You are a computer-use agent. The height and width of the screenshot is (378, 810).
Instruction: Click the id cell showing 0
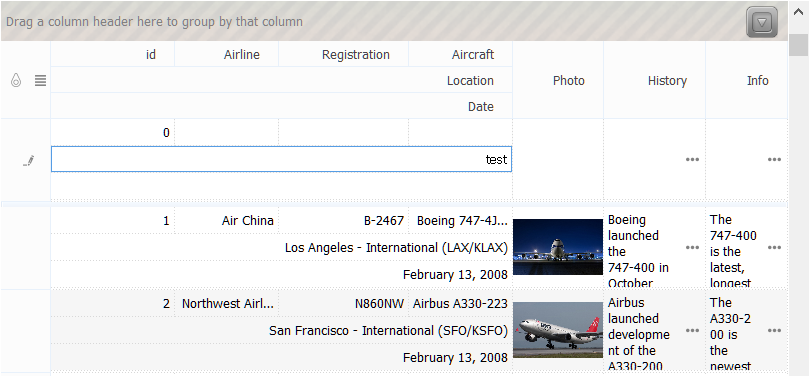pyautogui.click(x=113, y=133)
